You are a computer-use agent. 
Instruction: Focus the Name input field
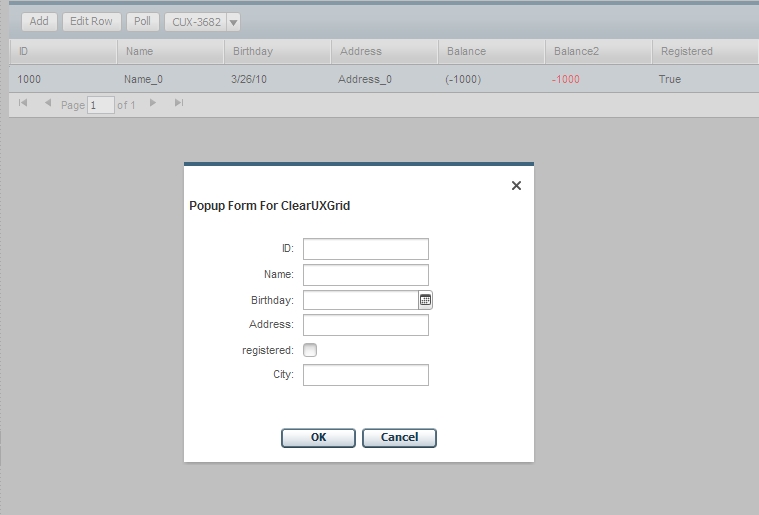tap(365, 275)
